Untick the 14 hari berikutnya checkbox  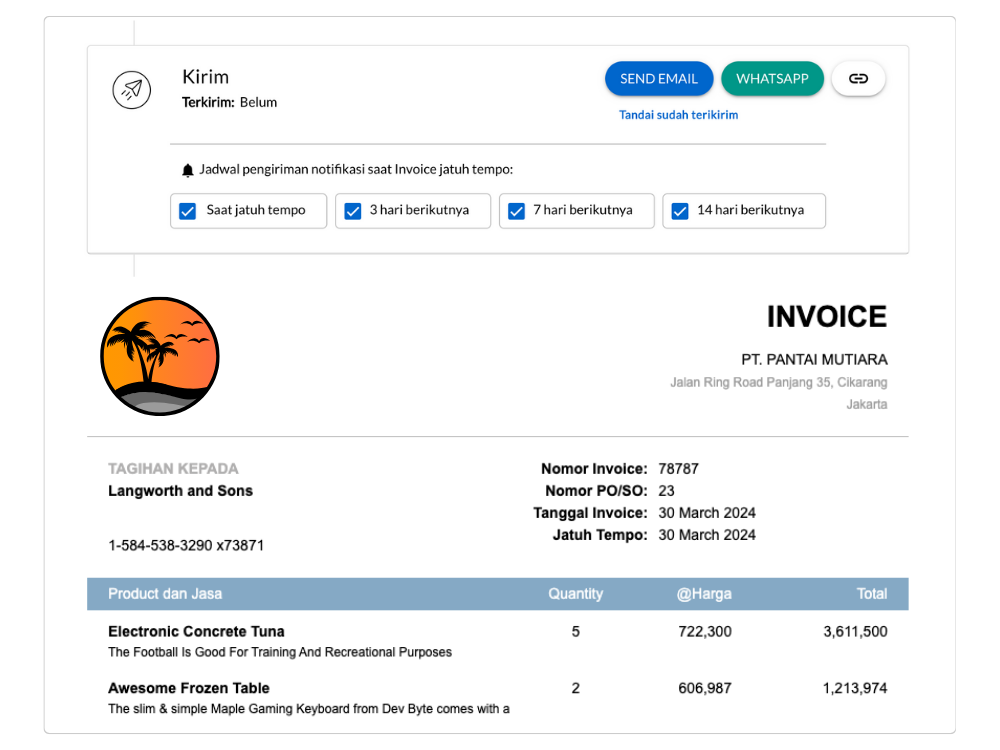(x=680, y=211)
